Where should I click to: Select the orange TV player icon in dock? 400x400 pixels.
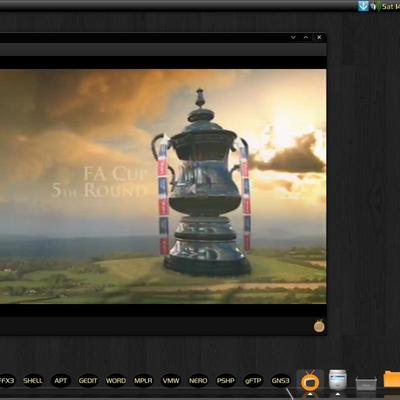(x=310, y=380)
